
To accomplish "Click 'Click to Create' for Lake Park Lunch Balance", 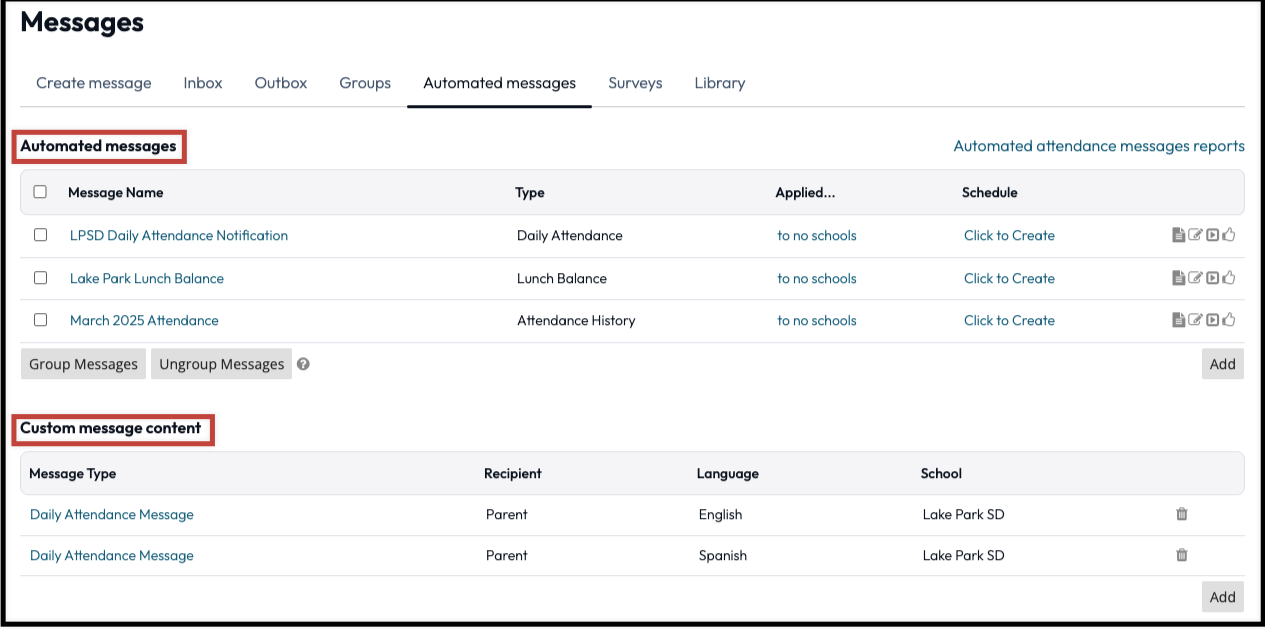I will pos(1008,278).
